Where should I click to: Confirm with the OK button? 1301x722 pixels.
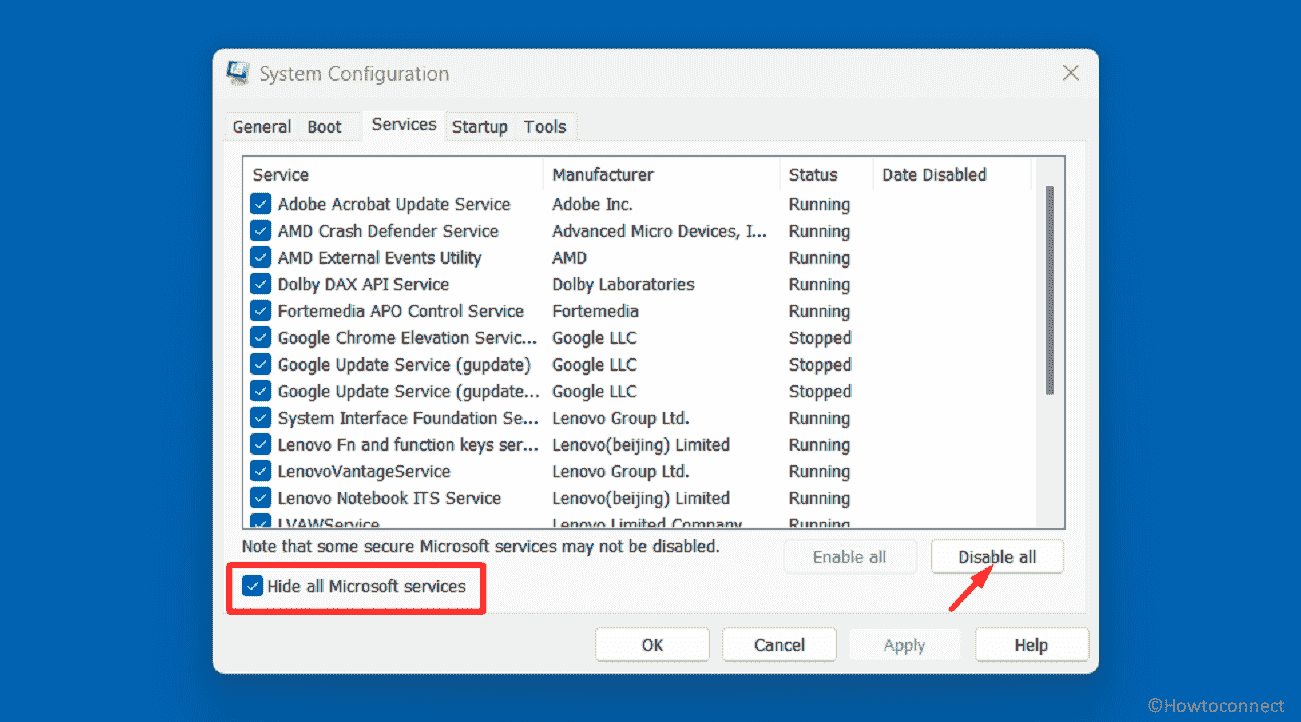pyautogui.click(x=652, y=645)
